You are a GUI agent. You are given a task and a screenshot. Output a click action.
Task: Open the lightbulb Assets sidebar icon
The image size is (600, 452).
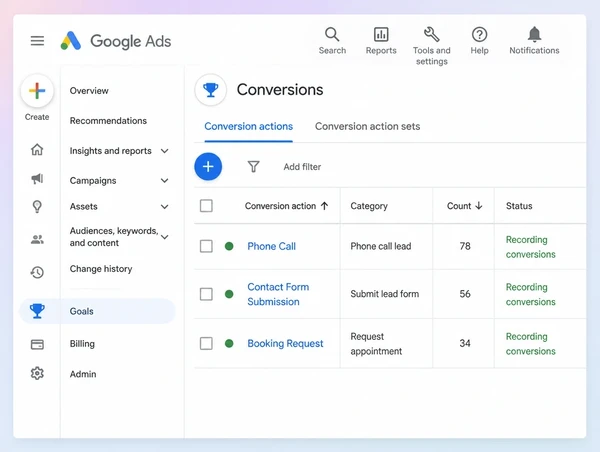click(37, 207)
